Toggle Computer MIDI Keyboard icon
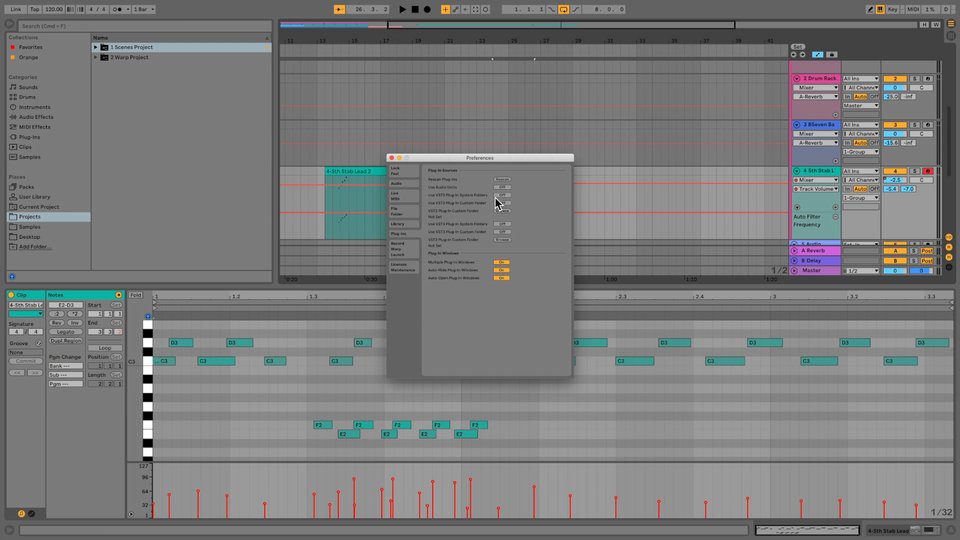Screen dimensions: 960x540 coord(880,9)
